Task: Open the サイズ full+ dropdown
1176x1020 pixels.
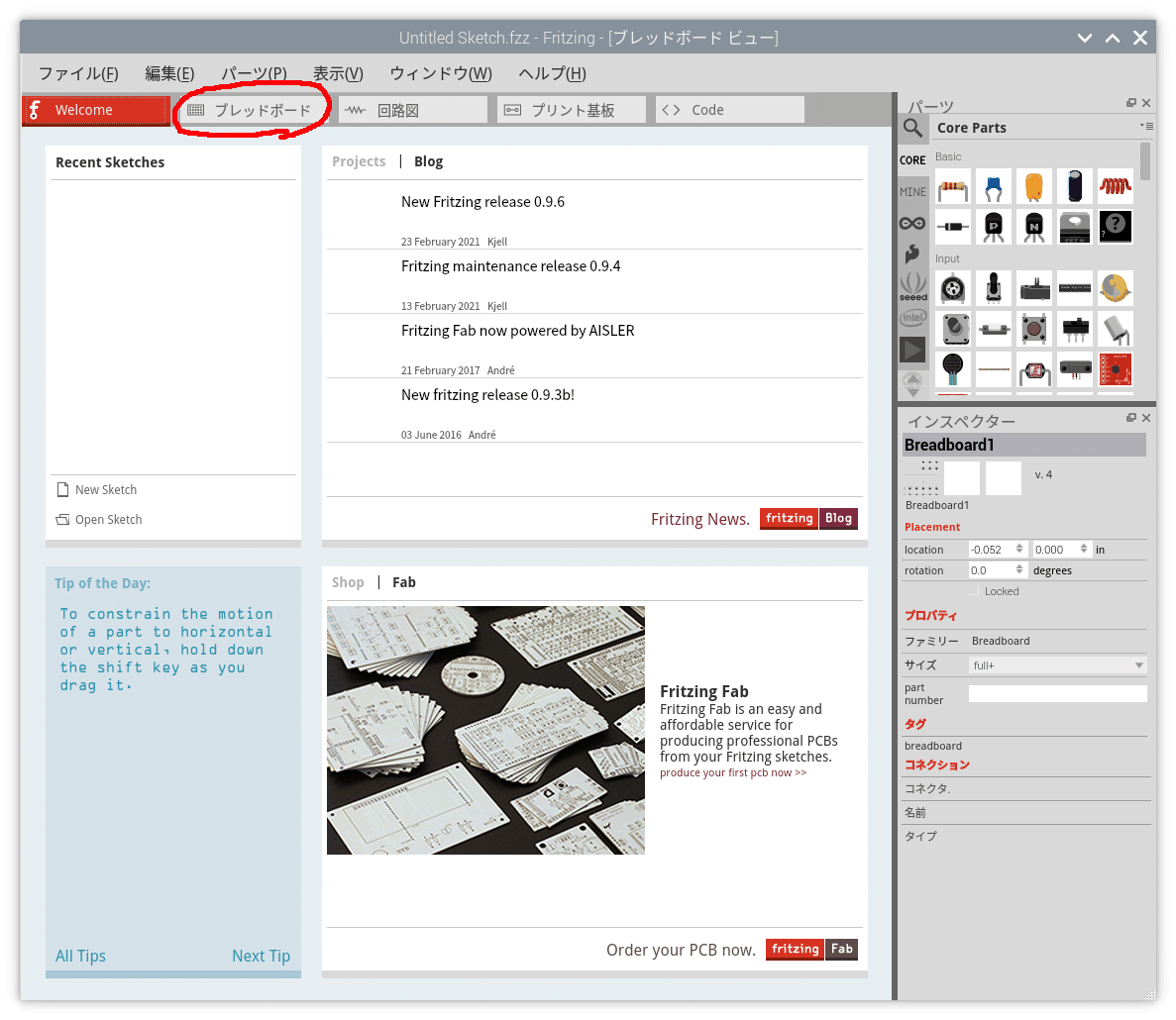Action: pyautogui.click(x=1057, y=665)
